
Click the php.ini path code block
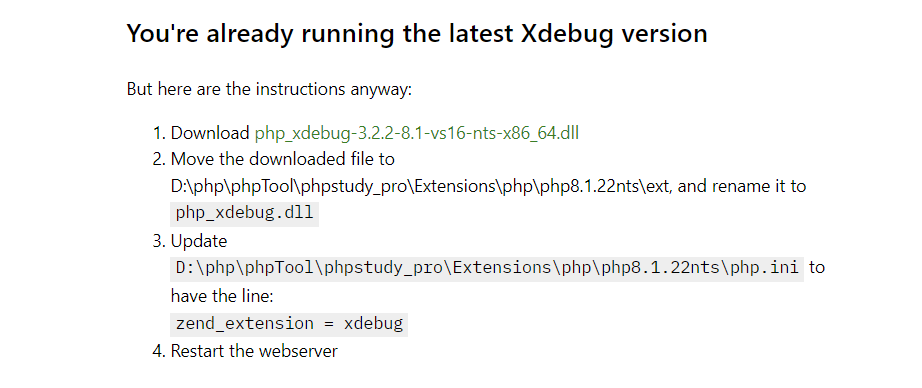click(x=487, y=268)
